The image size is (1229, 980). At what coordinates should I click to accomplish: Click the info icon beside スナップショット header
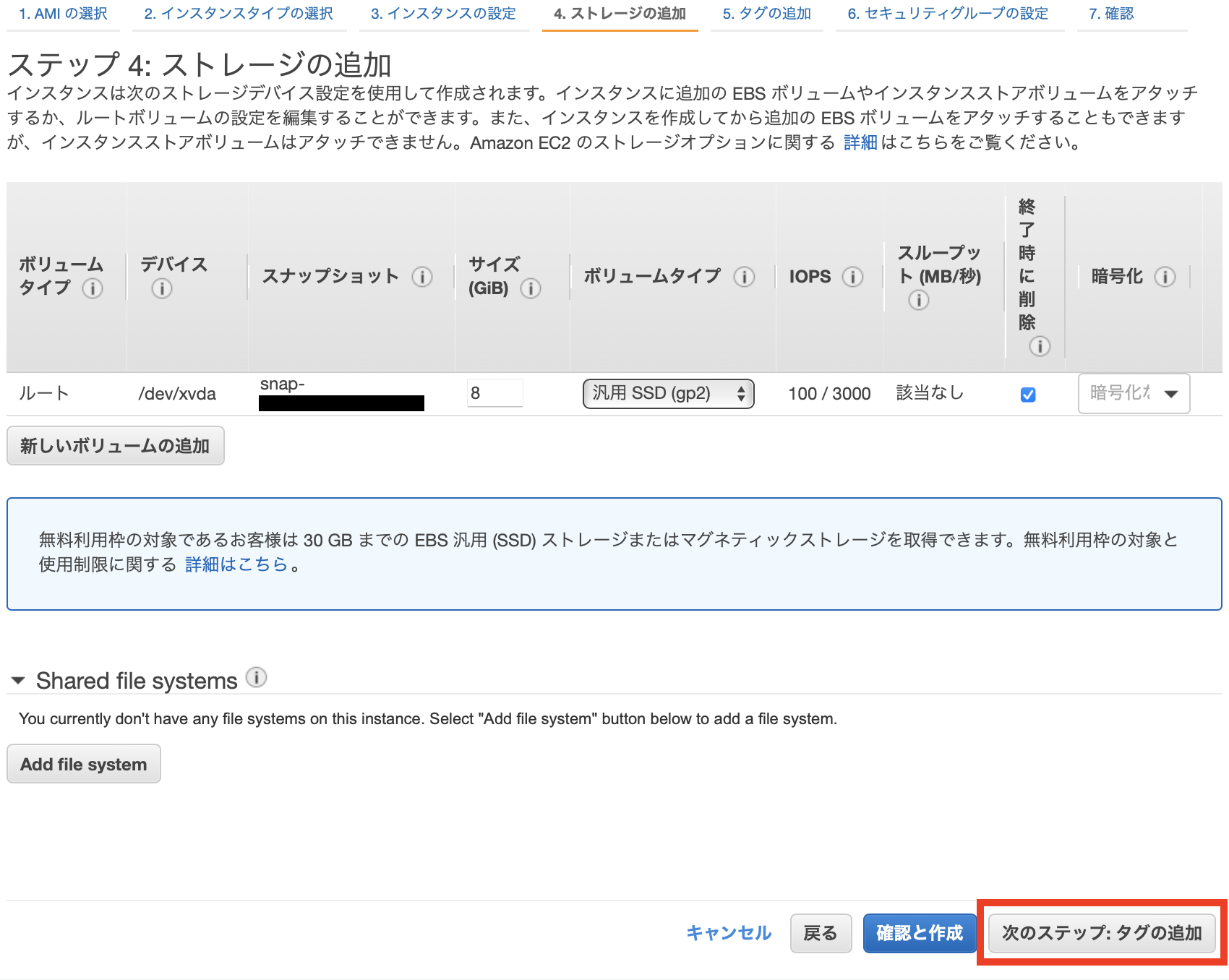click(422, 276)
